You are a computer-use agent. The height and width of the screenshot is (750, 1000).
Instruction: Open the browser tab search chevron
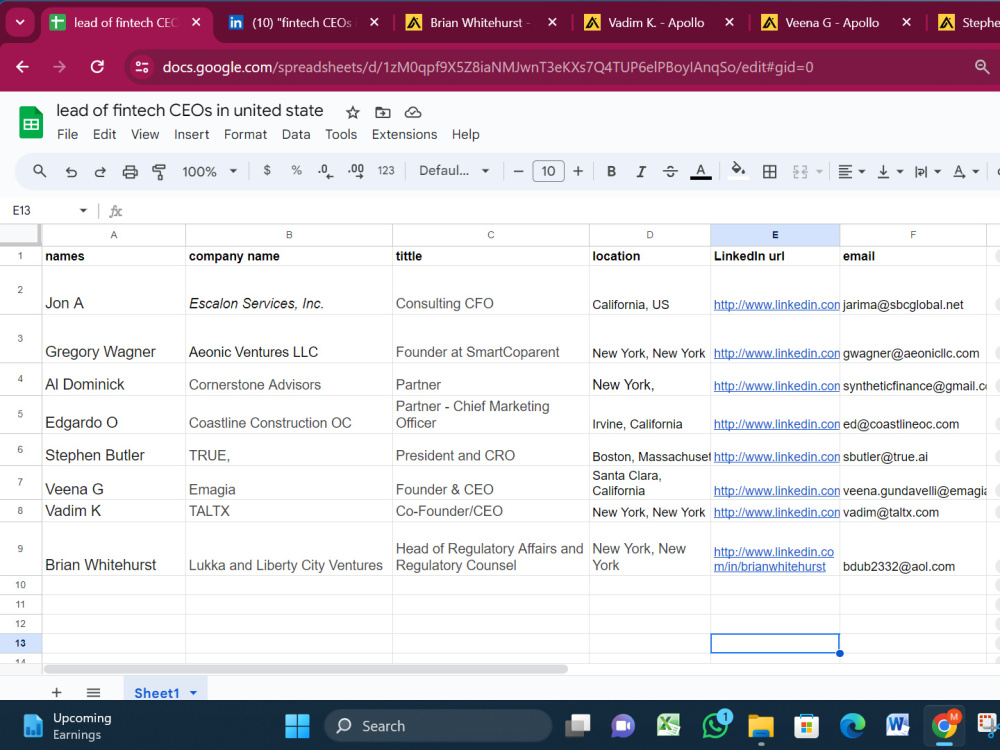pyautogui.click(x=20, y=22)
